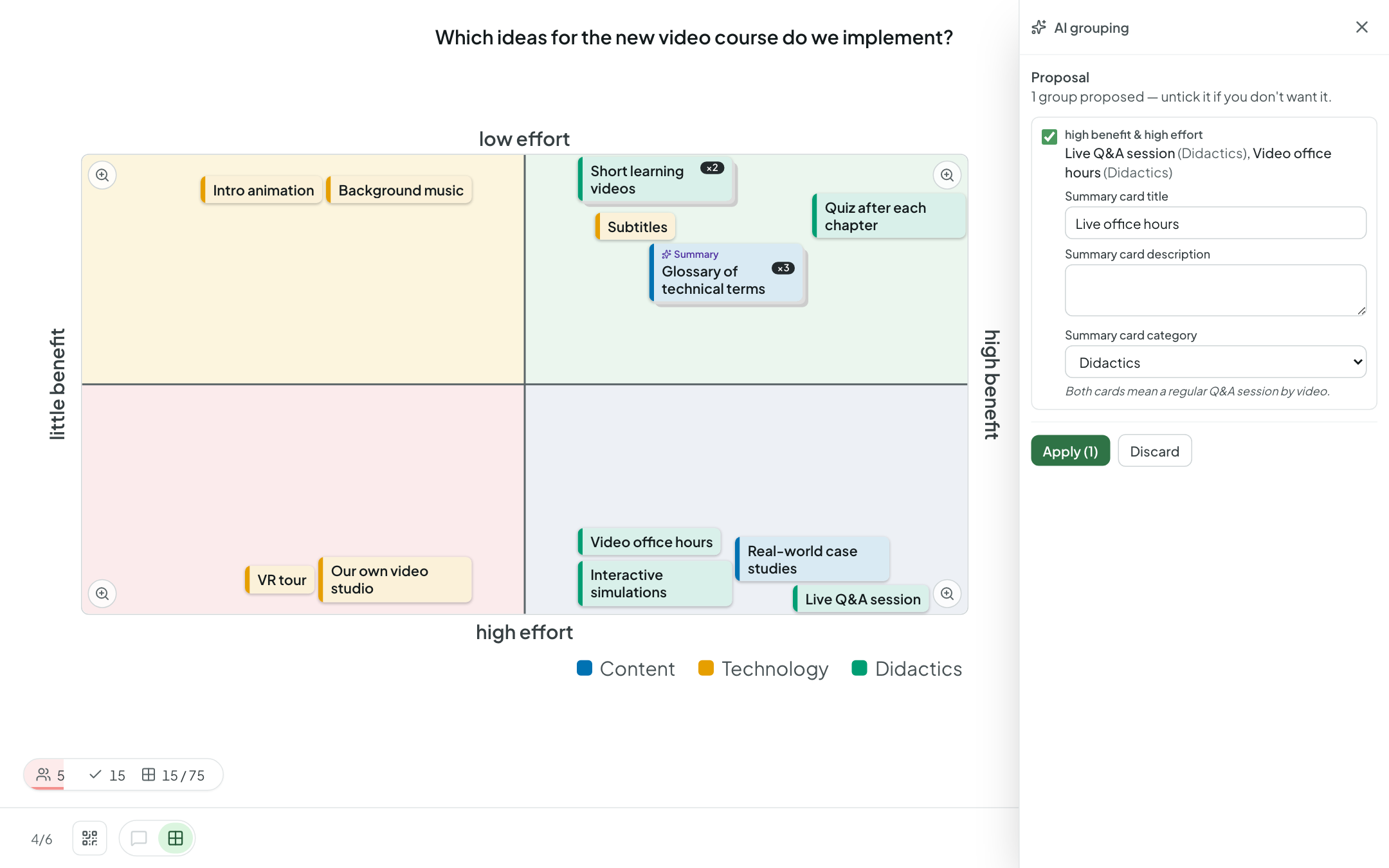Close the AI grouping panel
Viewport: 1389px width, 868px height.
click(x=1362, y=27)
